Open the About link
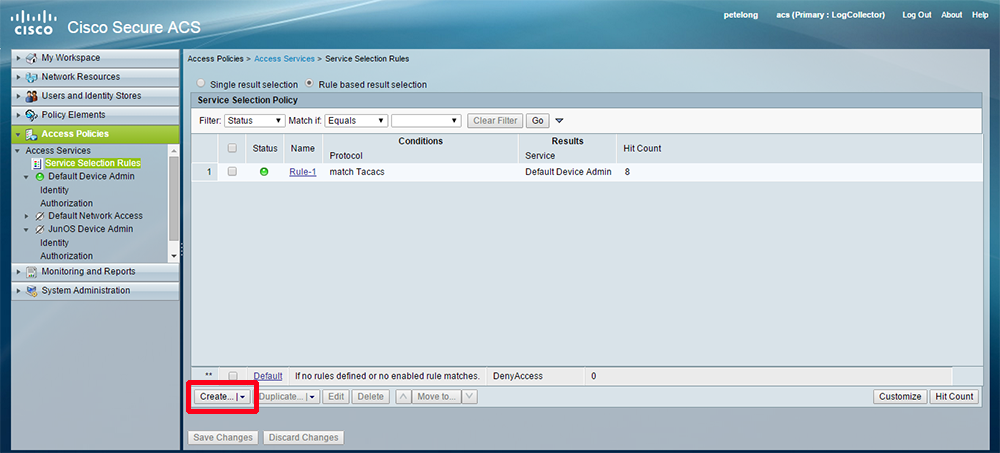1000x453 pixels. [952, 15]
